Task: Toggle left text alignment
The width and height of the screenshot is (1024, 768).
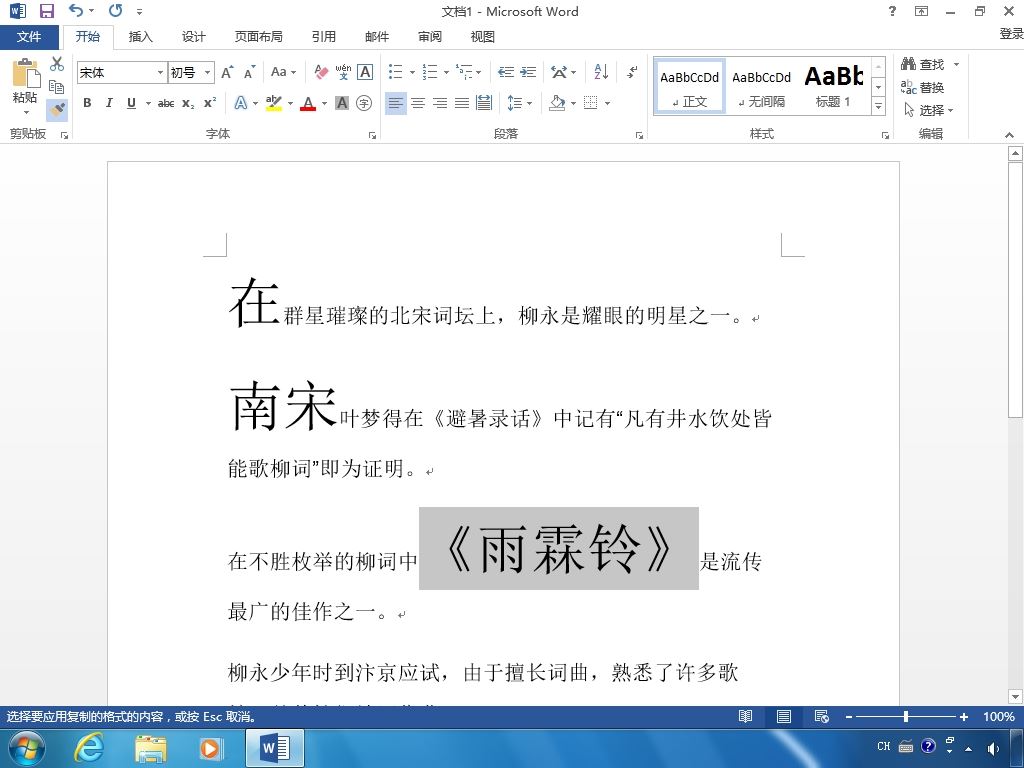Action: click(x=396, y=103)
